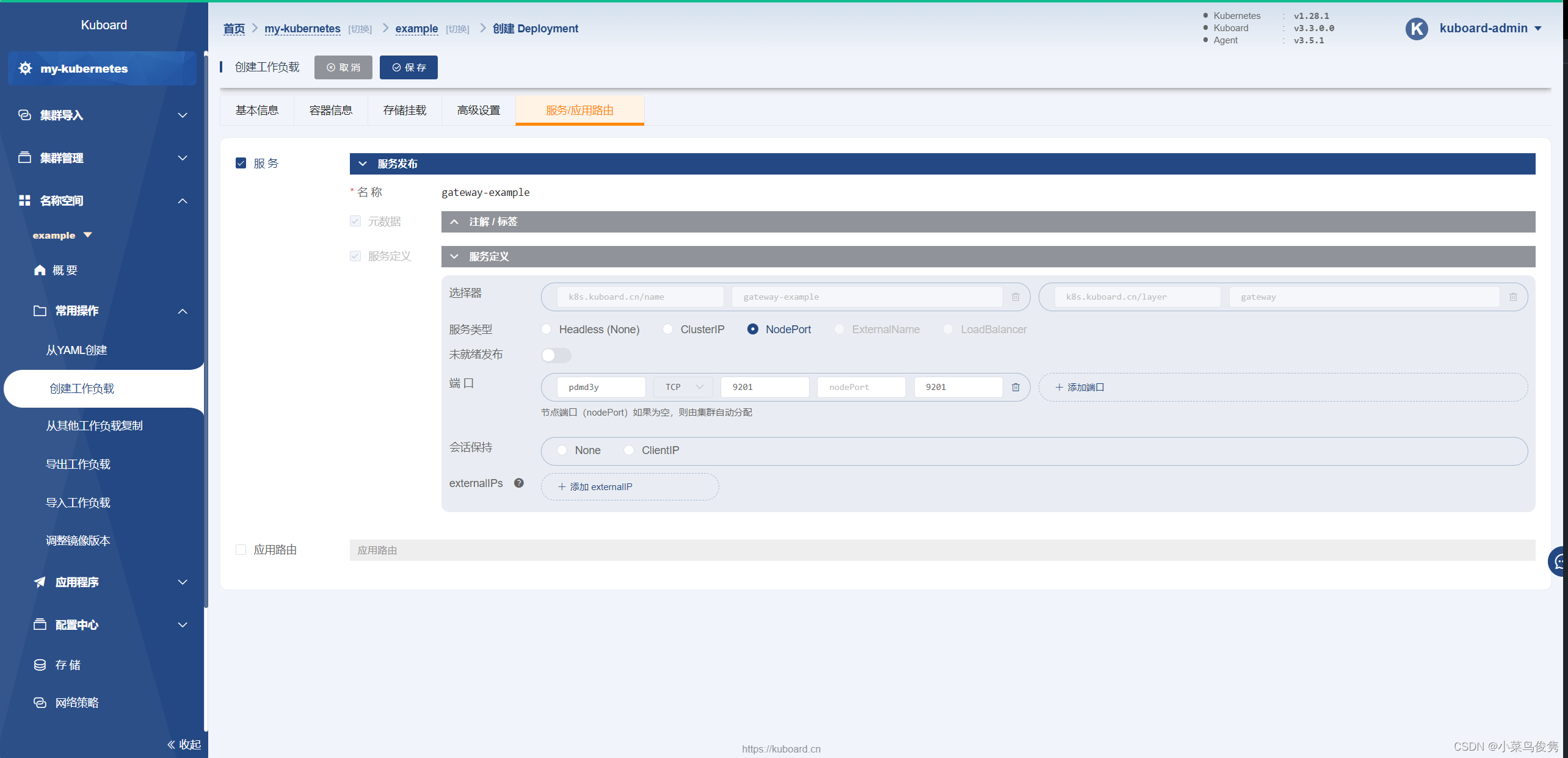
Task: Click the my-kubernetes gear icon
Action: pos(25,68)
